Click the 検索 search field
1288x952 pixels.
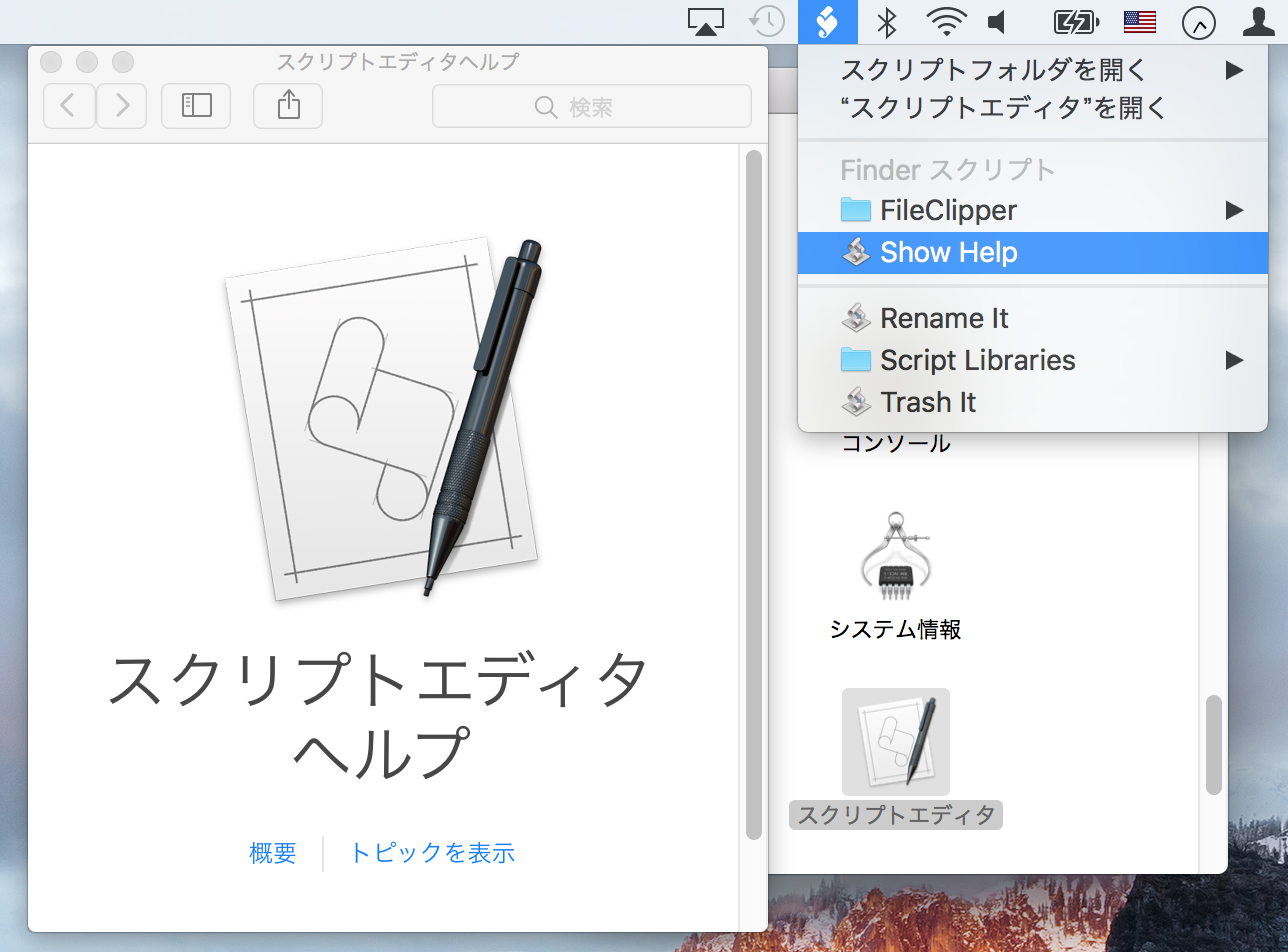coord(591,106)
